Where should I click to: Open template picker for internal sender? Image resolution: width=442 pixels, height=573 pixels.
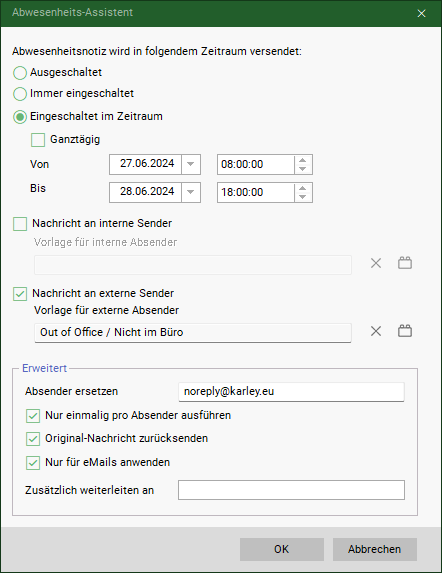tap(405, 263)
